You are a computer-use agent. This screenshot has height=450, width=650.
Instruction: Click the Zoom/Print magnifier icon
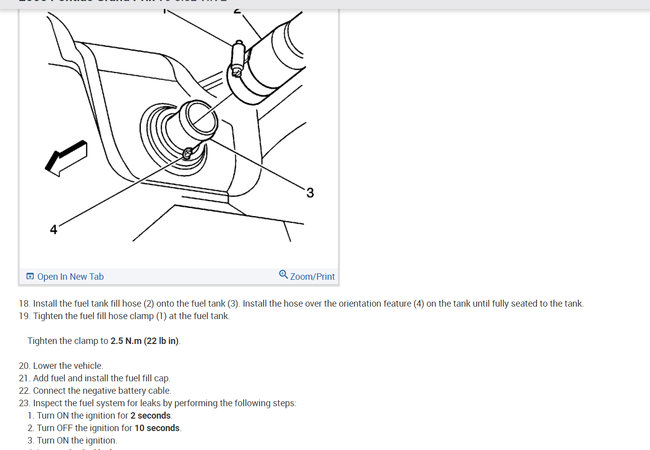(x=283, y=274)
